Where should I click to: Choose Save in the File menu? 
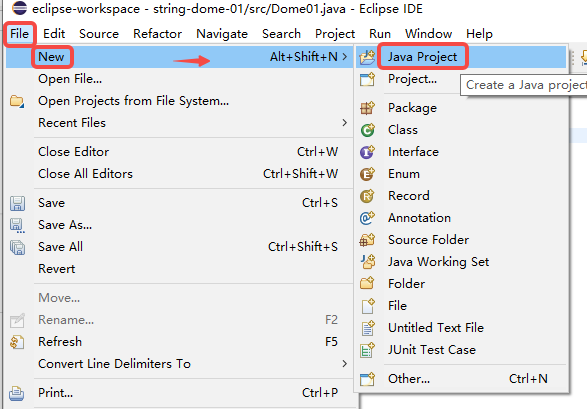(x=180, y=203)
